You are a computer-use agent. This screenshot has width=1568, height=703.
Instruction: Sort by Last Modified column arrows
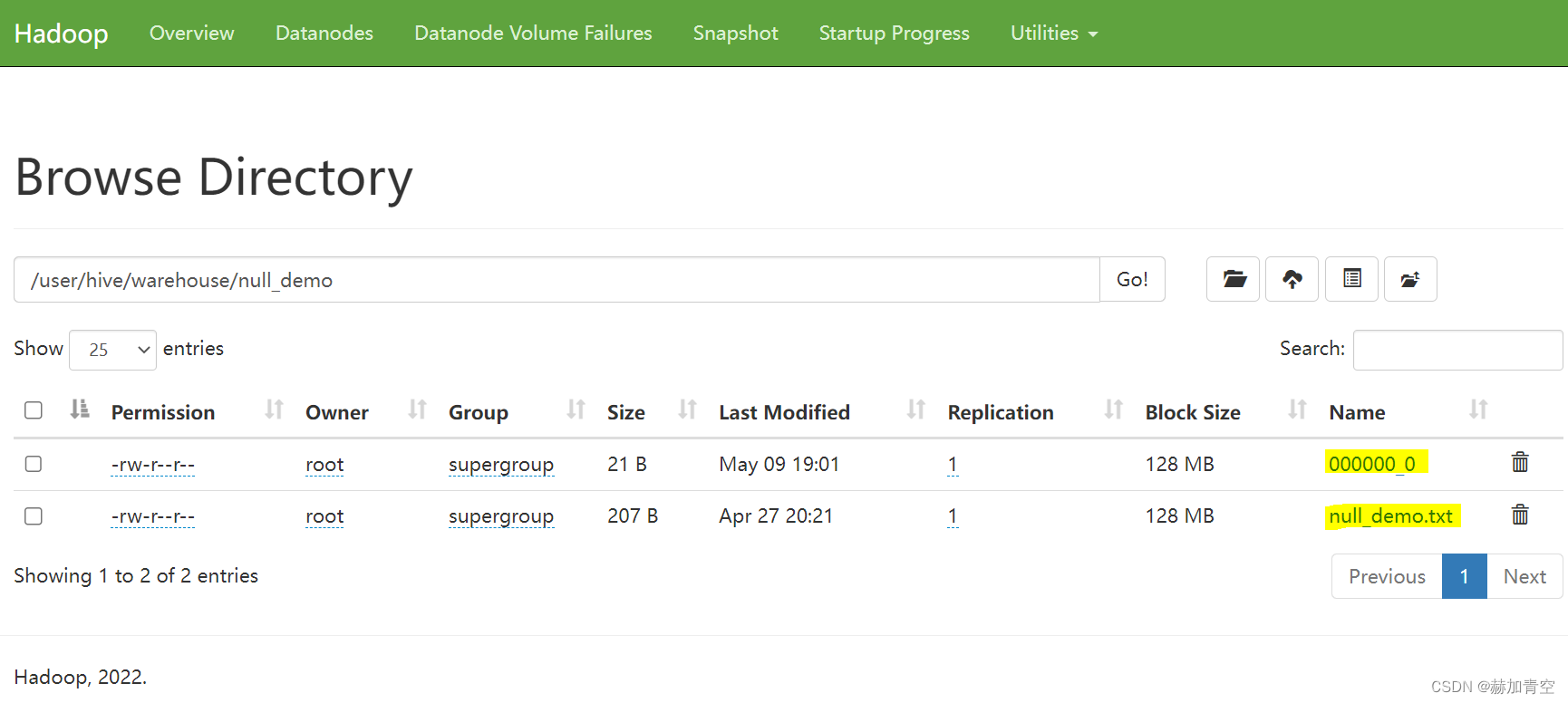pos(915,410)
